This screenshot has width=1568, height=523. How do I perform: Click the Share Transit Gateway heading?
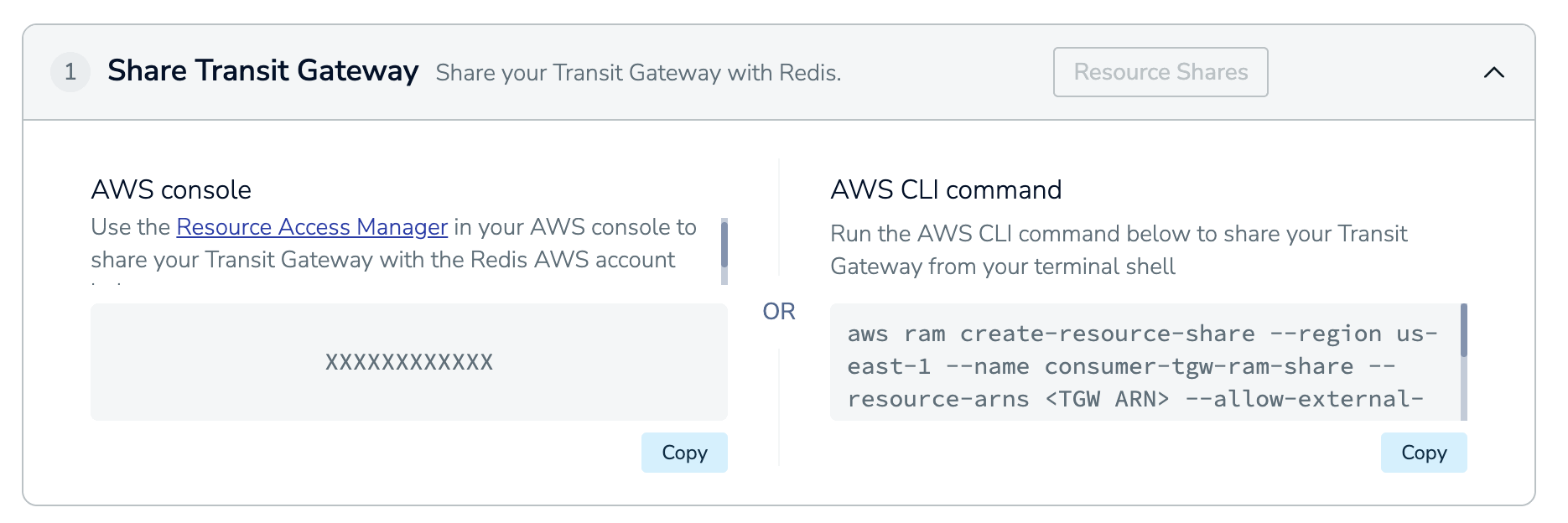[262, 71]
